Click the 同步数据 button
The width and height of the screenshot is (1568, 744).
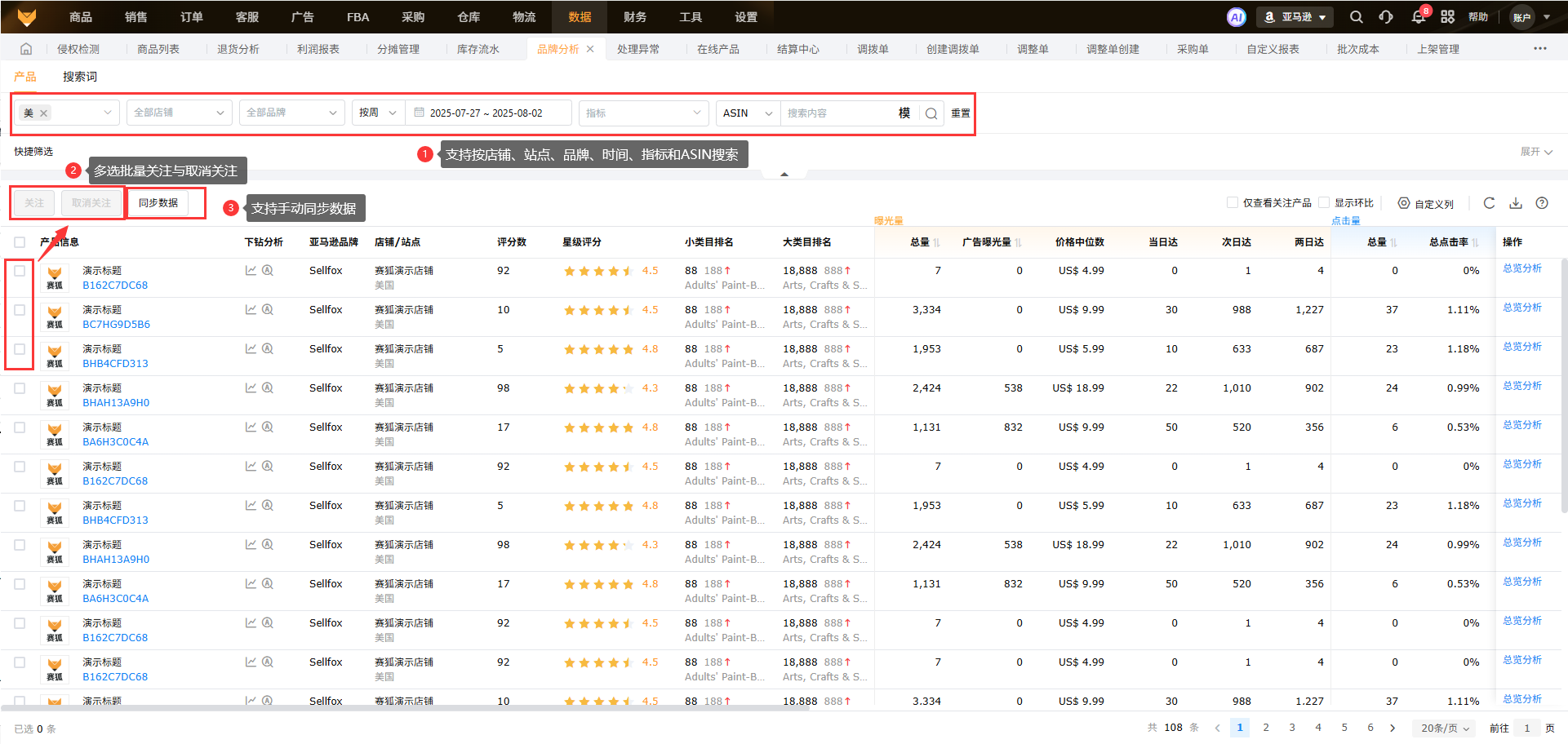point(158,203)
